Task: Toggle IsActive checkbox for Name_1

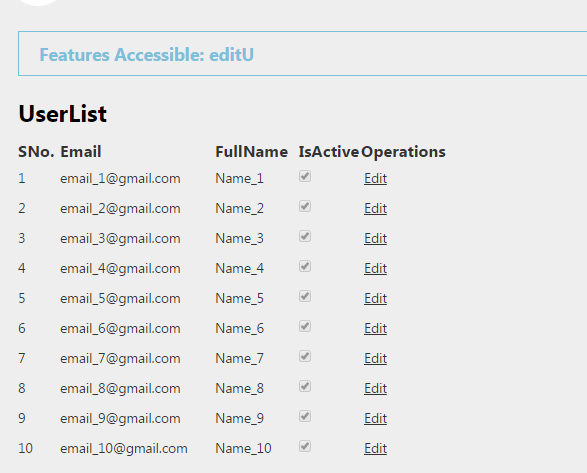Action: [305, 176]
